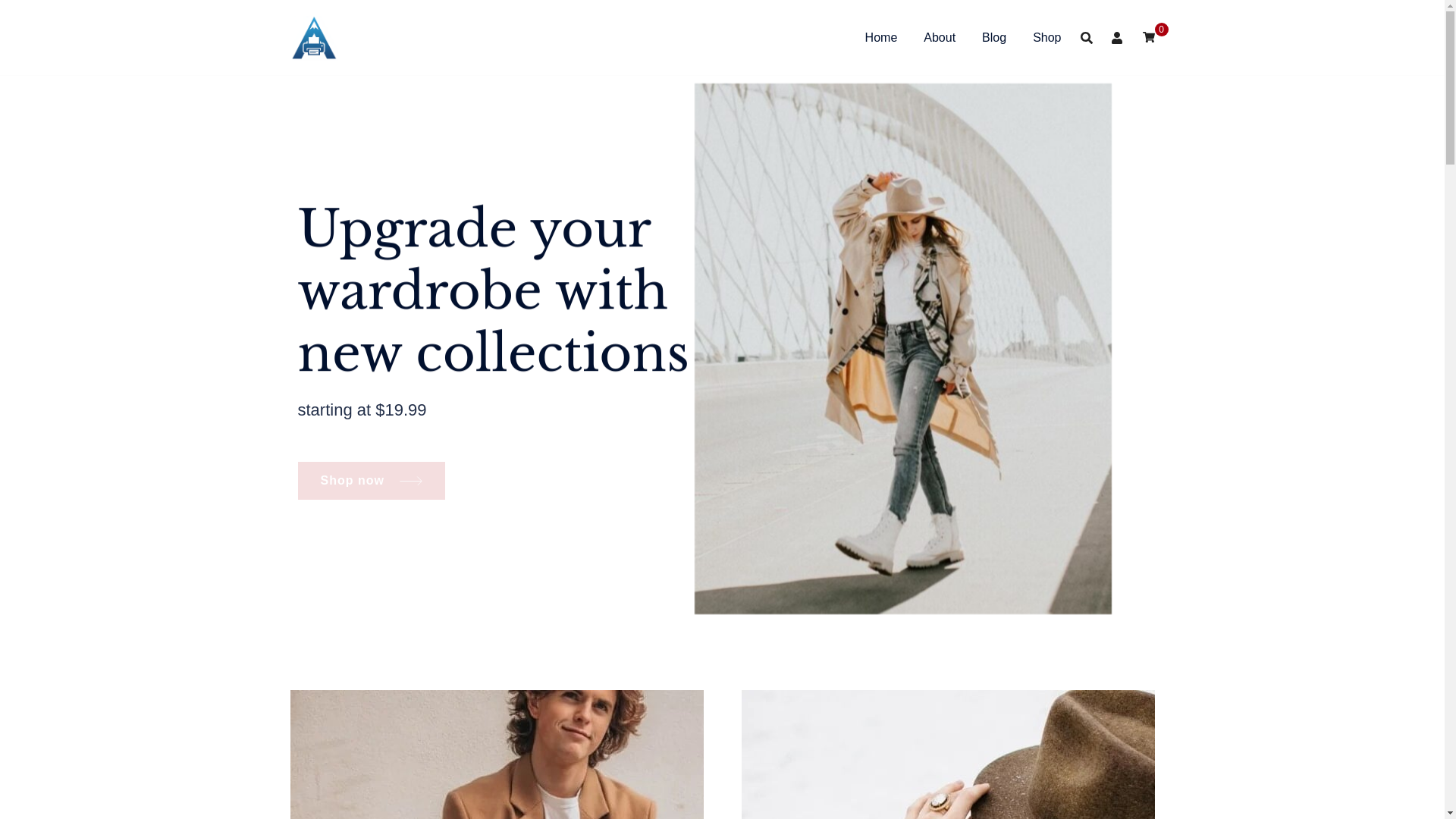This screenshot has width=1456, height=819.
Task: Open the Shop menu item
Action: 1046,38
